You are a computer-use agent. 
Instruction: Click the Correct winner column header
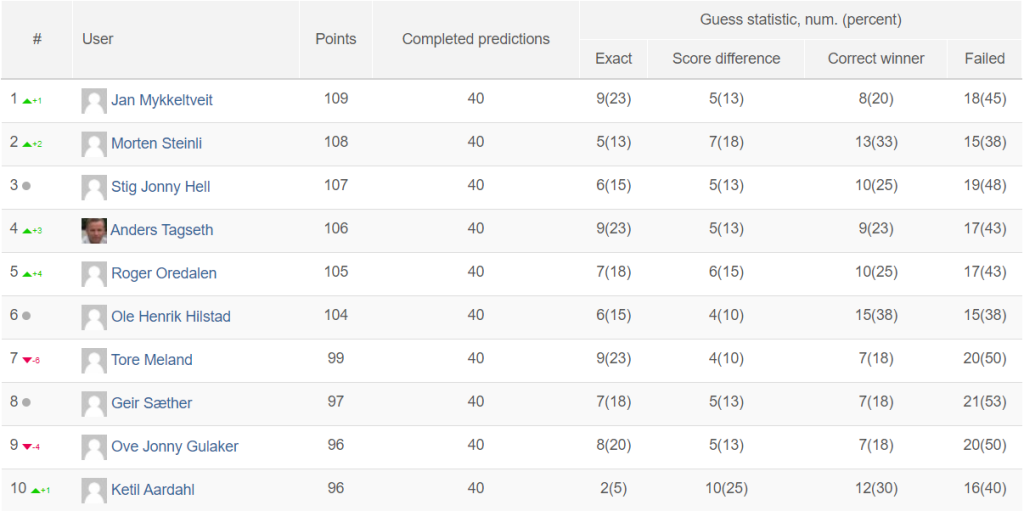(876, 59)
